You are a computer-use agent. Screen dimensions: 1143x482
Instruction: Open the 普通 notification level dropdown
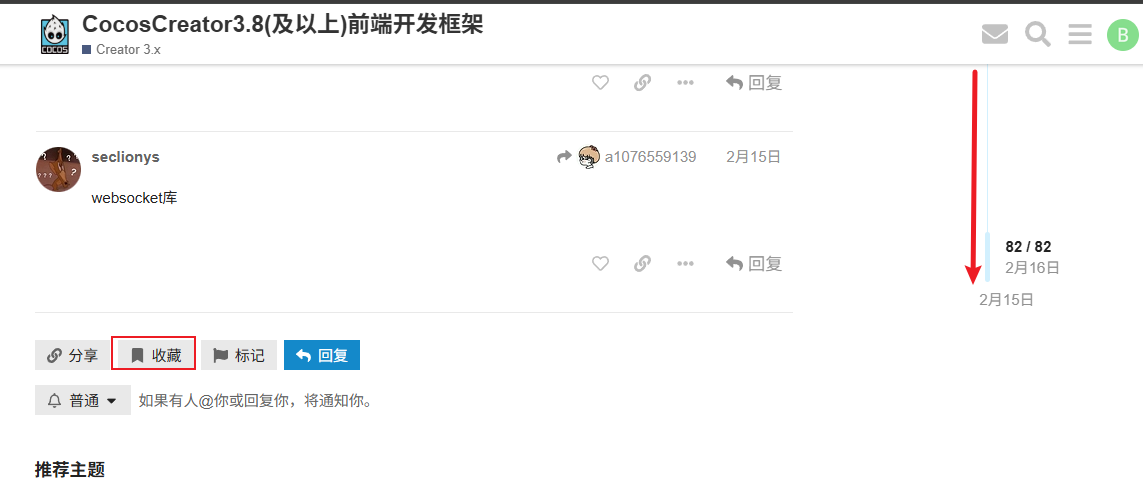[83, 400]
